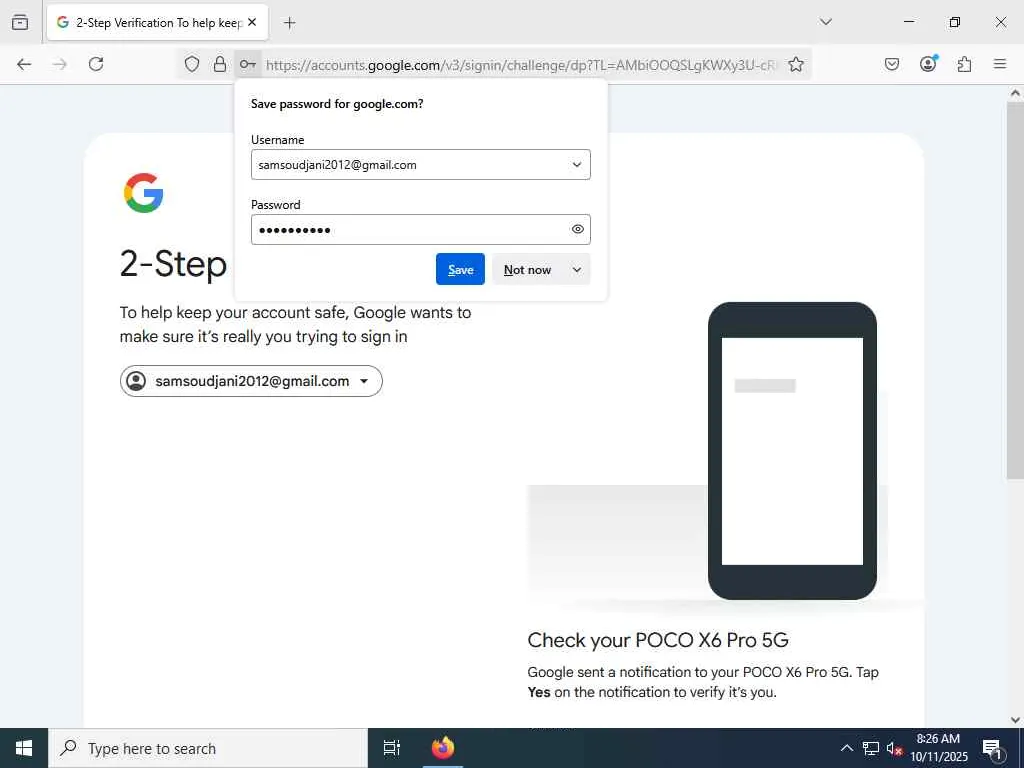The height and width of the screenshot is (768, 1024).
Task: Expand the Username dropdown arrow
Action: tap(577, 165)
